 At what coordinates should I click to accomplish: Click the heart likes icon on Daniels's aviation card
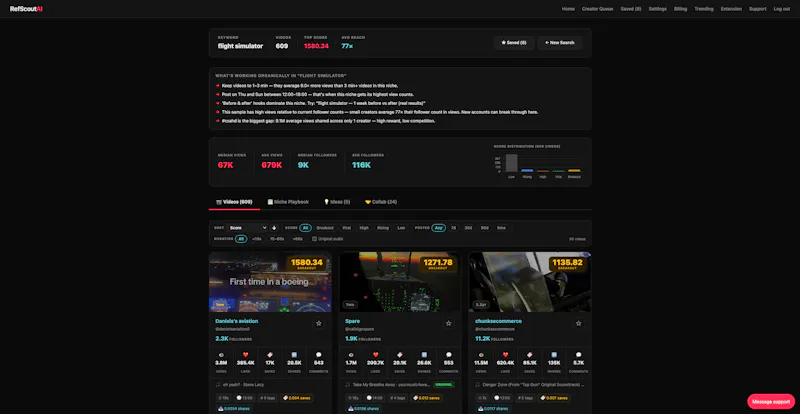coord(245,355)
